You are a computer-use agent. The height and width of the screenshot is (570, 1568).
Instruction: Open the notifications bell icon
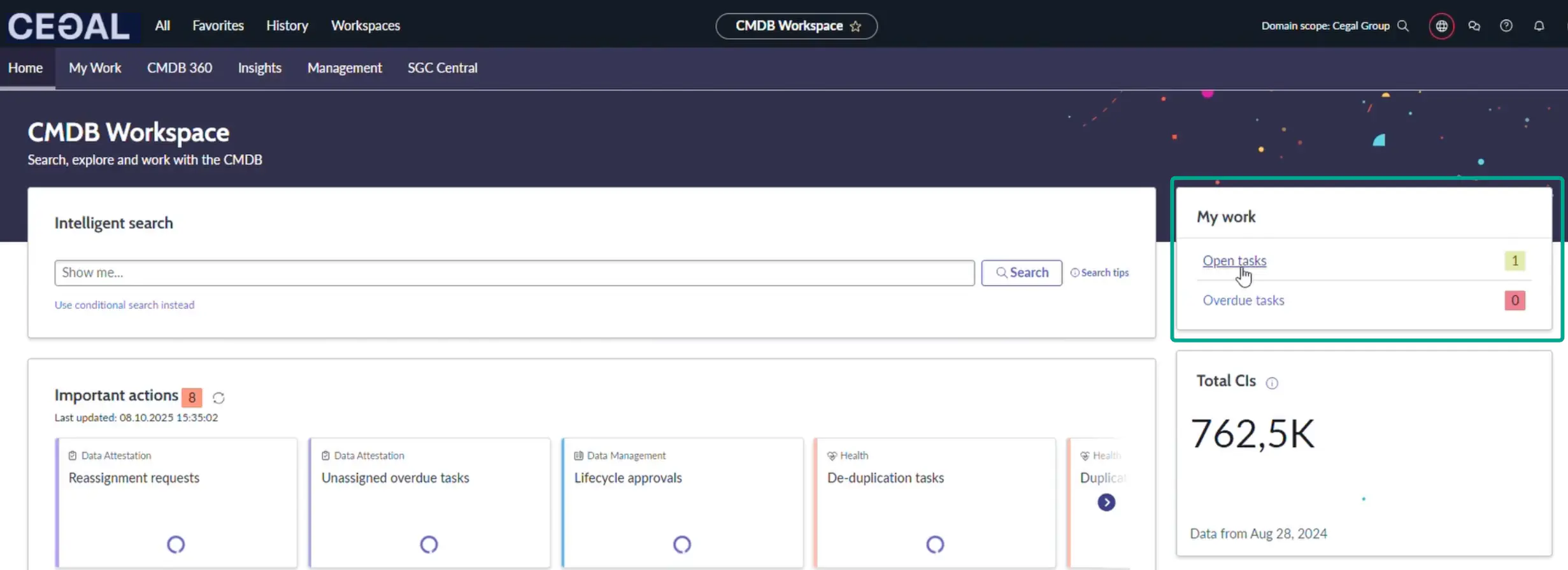[x=1539, y=26]
